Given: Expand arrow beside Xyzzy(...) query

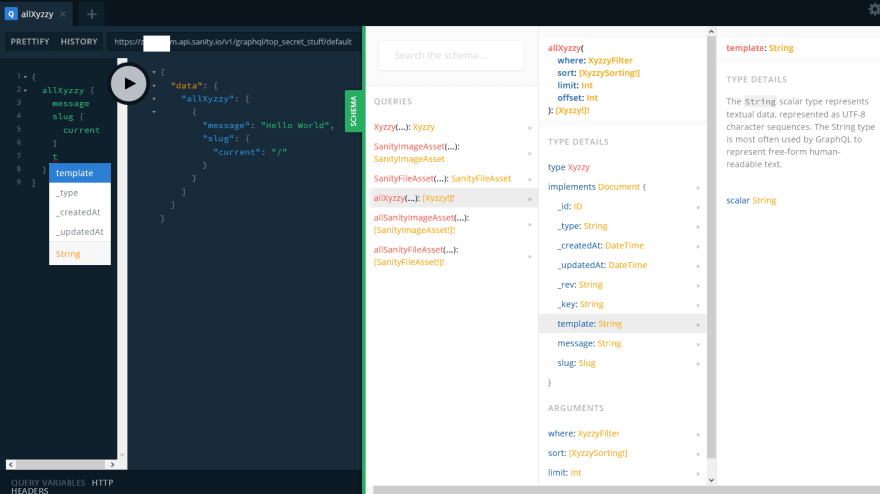Looking at the screenshot, I should (x=530, y=128).
